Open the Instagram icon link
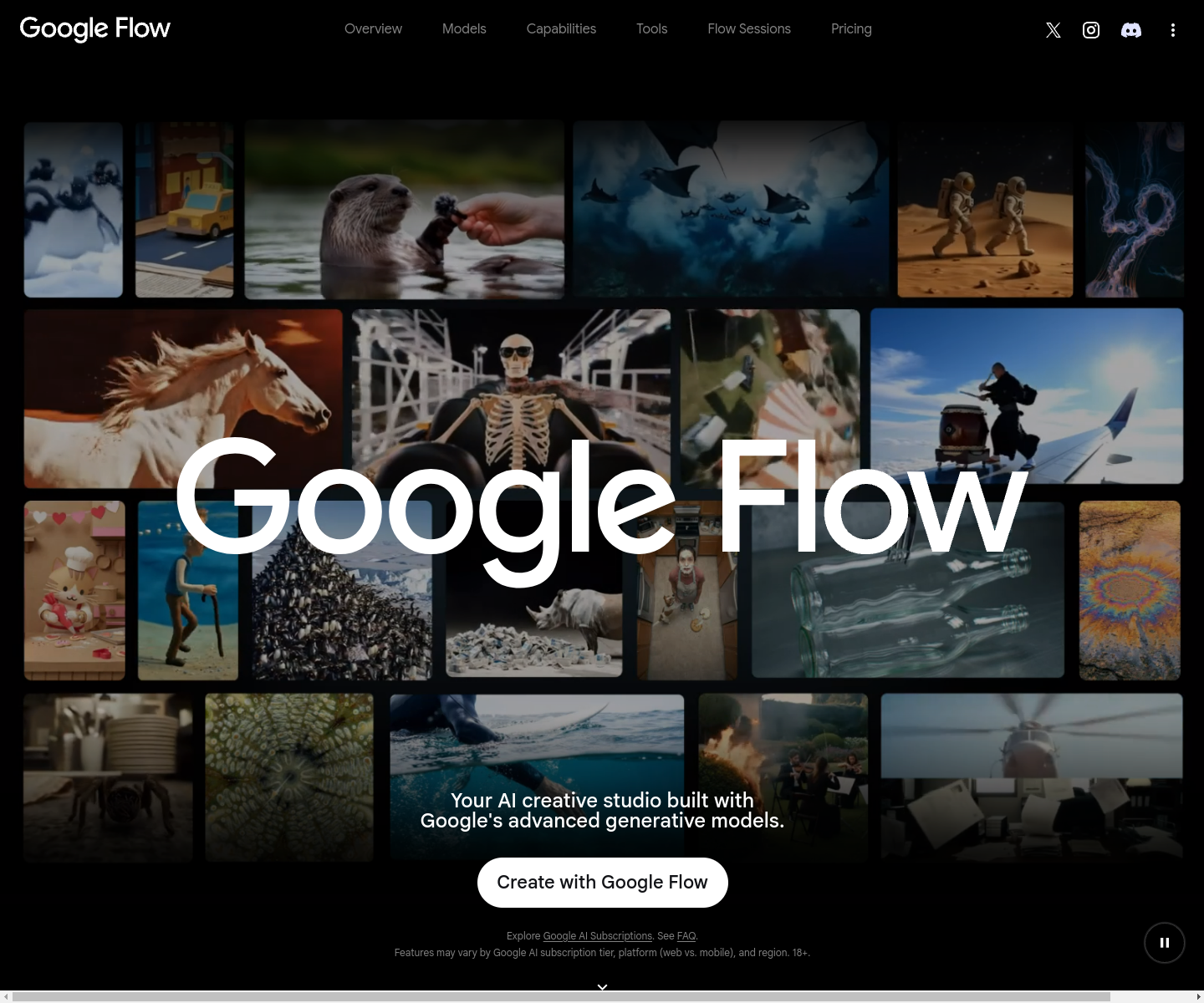Screen dimensions: 1204x1003 (x=1091, y=30)
